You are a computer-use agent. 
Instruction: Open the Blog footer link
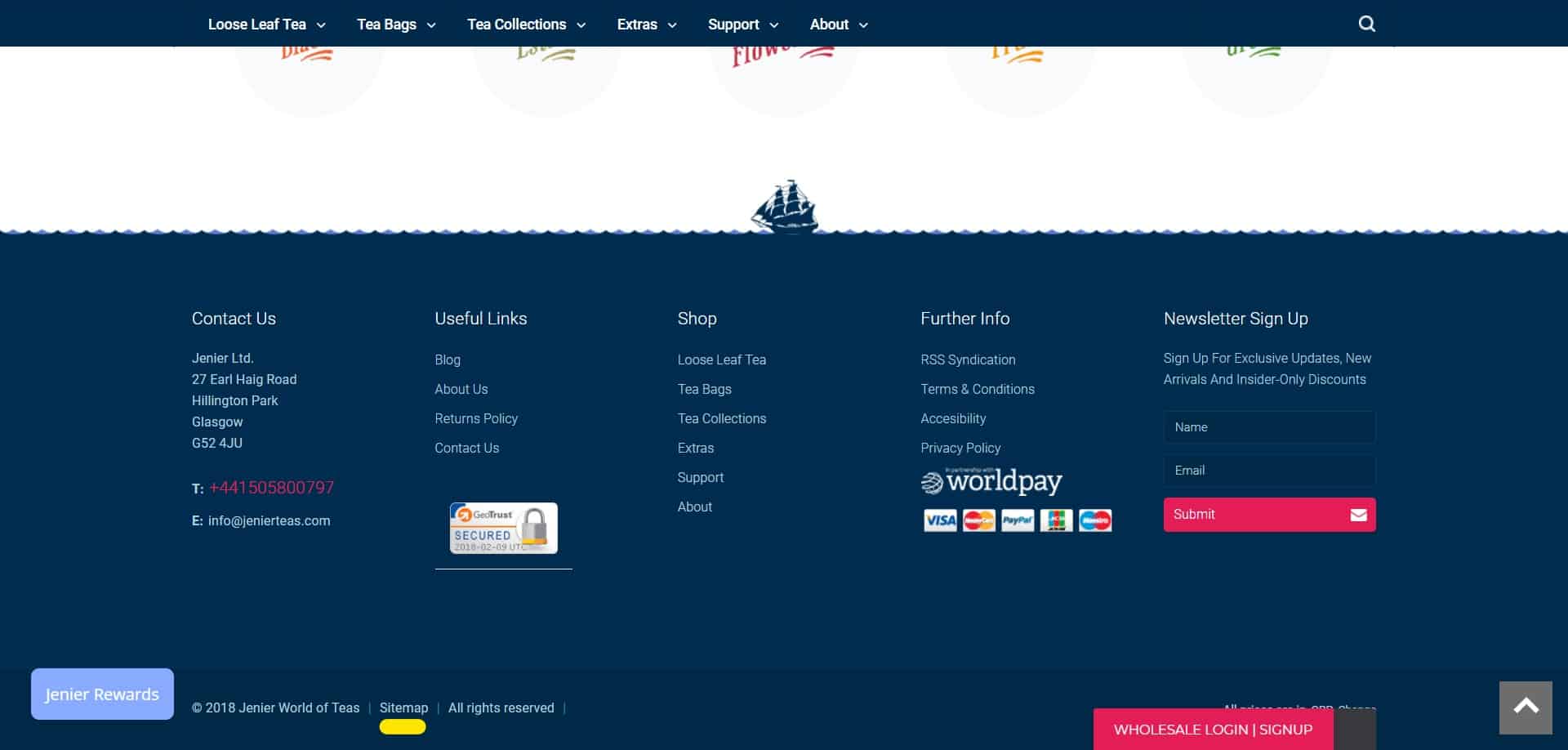448,360
